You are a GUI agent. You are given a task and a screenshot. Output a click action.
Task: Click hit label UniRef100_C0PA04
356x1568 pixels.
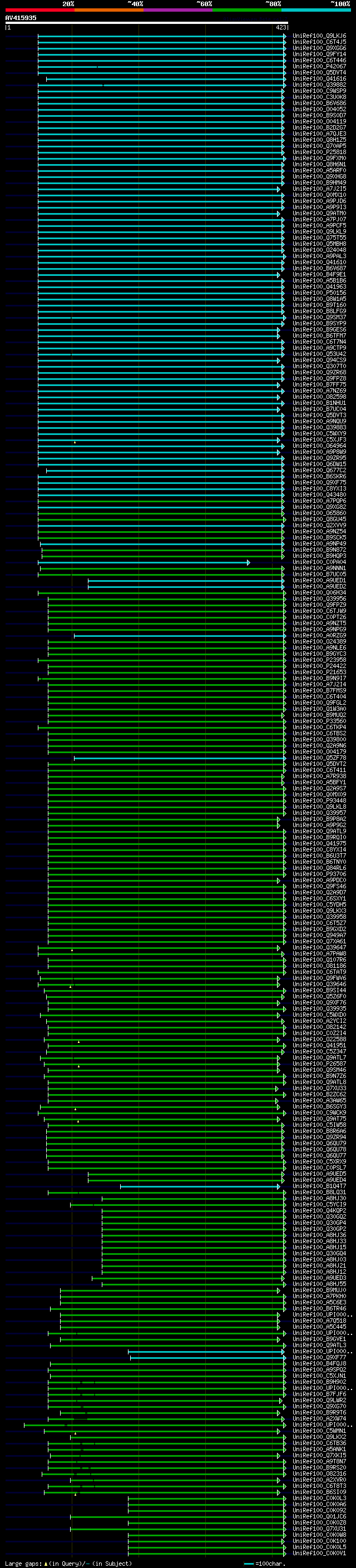pyautogui.click(x=319, y=562)
